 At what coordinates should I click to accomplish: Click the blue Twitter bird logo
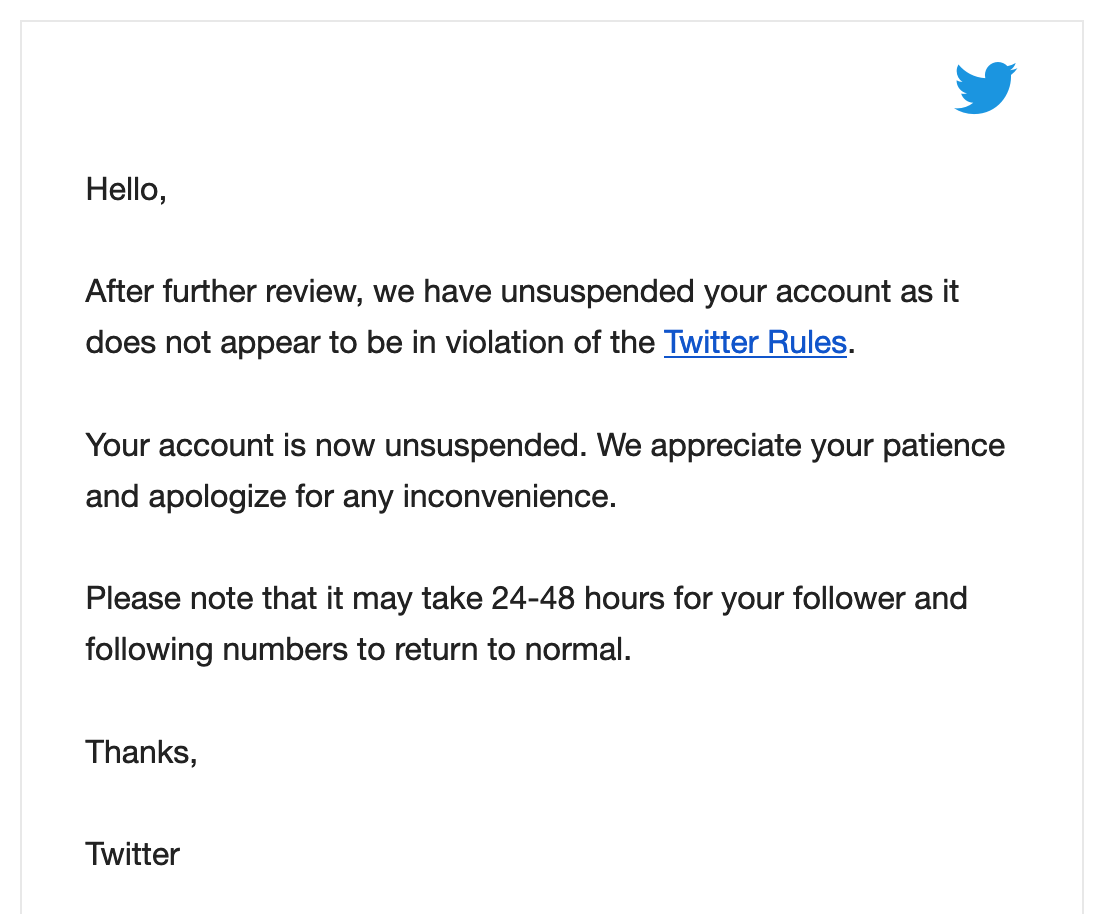985,88
